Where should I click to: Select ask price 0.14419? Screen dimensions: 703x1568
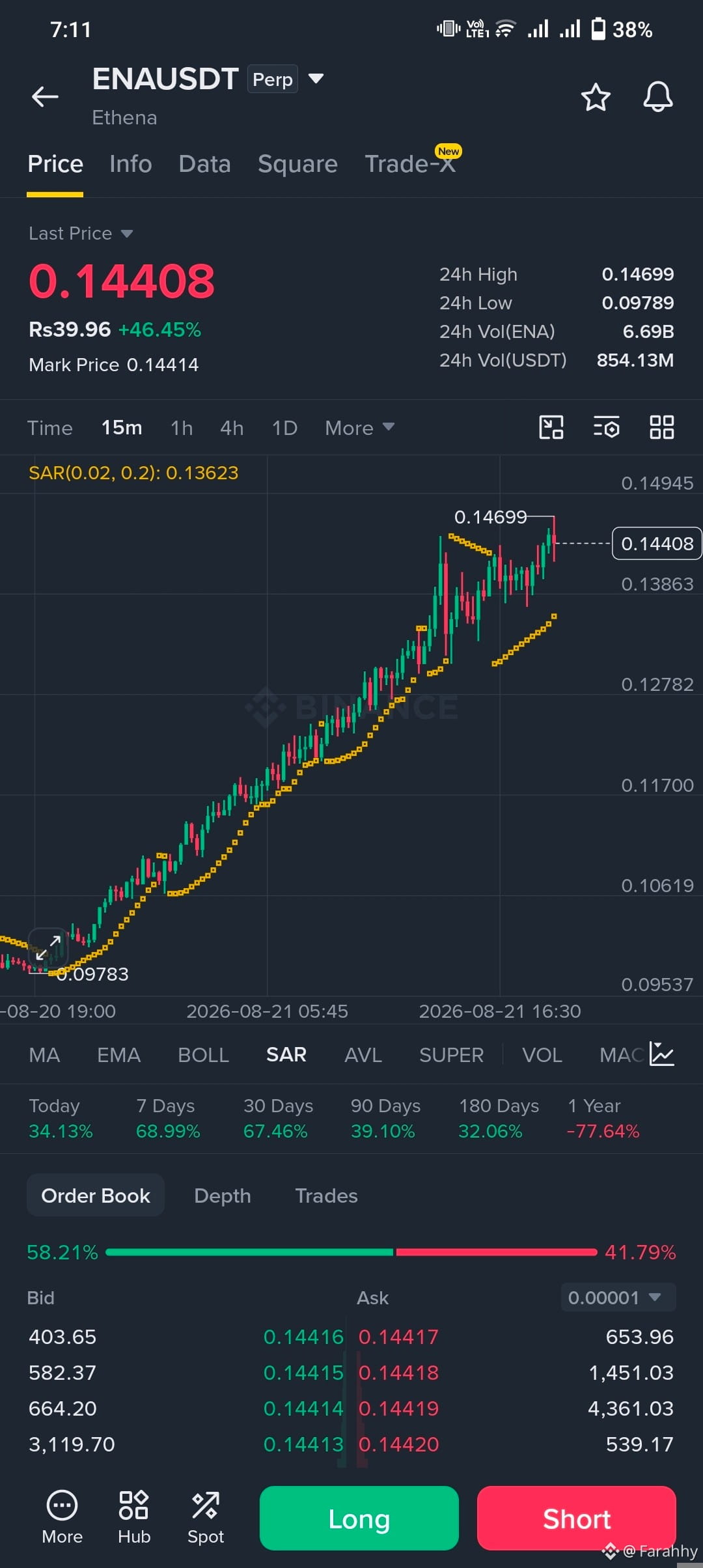(398, 1408)
